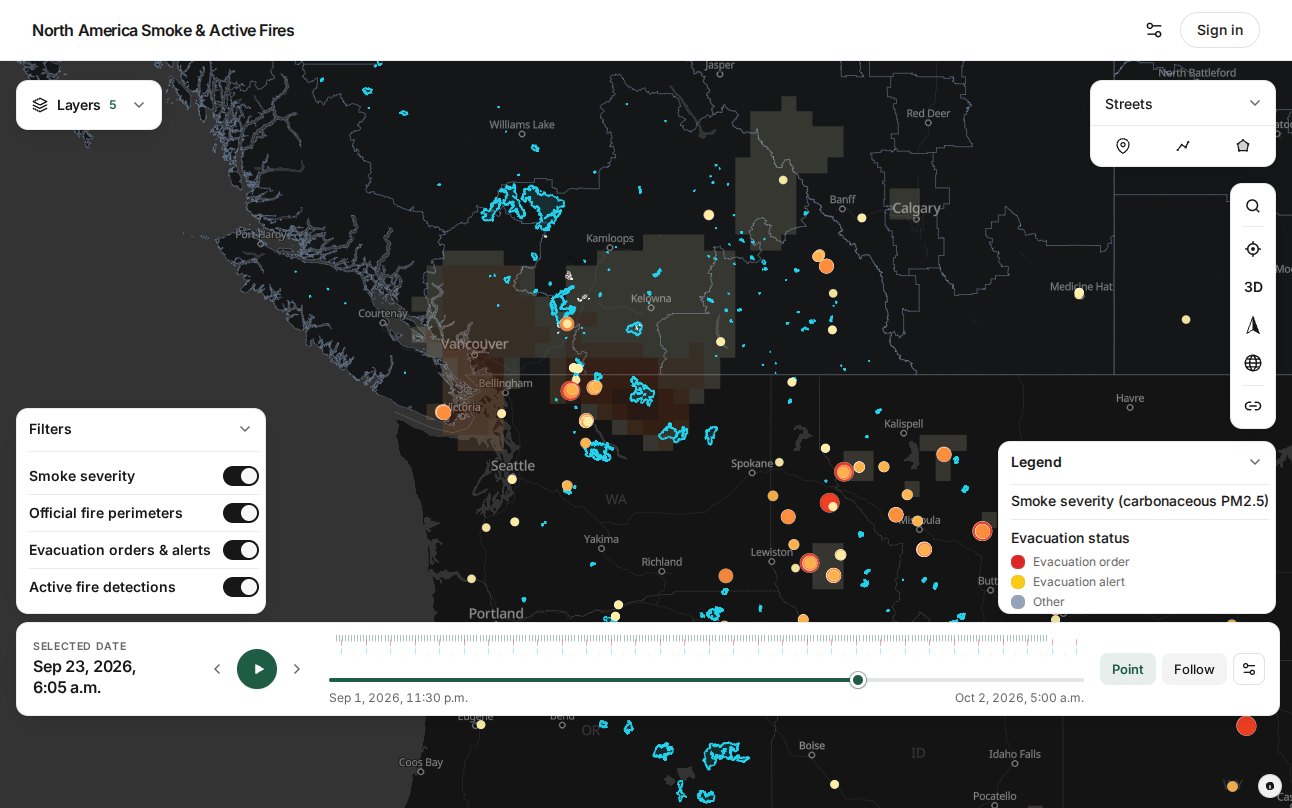Image resolution: width=1292 pixels, height=808 pixels.
Task: Collapse the Legend panel
Action: click(x=1255, y=462)
